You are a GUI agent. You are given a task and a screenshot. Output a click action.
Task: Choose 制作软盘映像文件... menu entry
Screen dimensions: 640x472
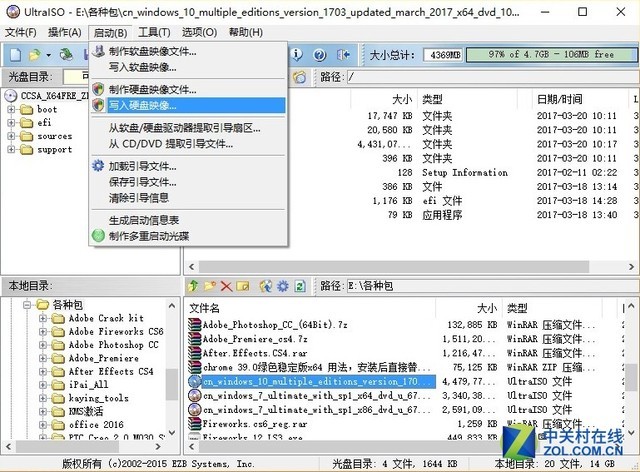tap(188, 51)
